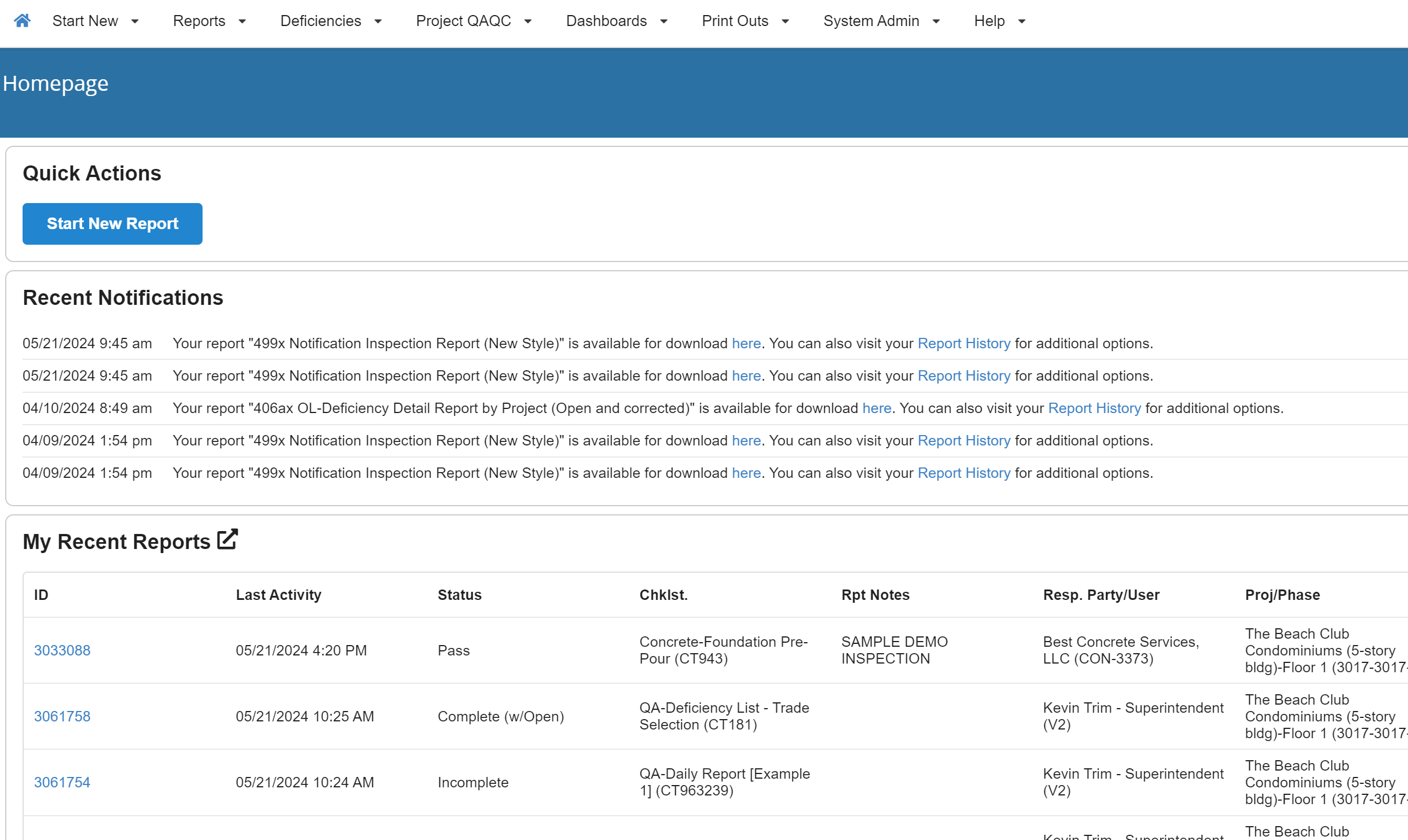
Task: Open report ID 3033088
Action: (62, 650)
